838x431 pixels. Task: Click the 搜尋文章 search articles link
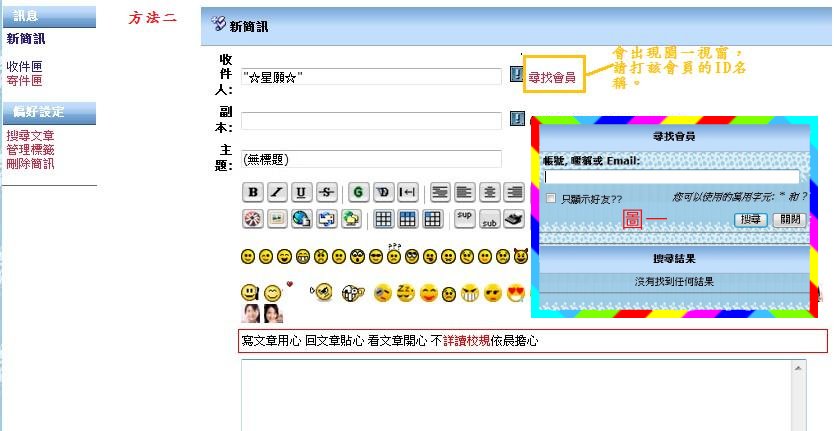(30, 135)
